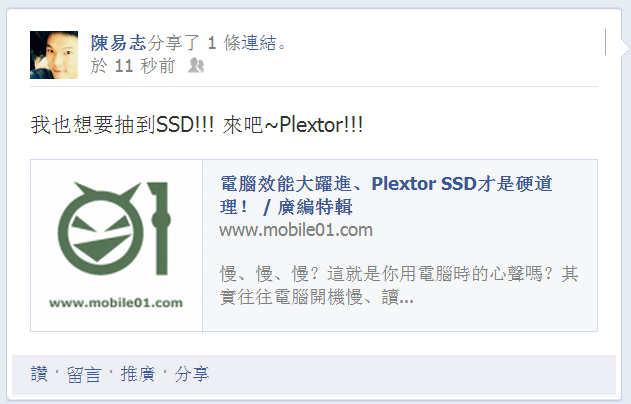Click the vertical gray bar at top-right corner
Screen dimensions: 631x404
coord(606,42)
